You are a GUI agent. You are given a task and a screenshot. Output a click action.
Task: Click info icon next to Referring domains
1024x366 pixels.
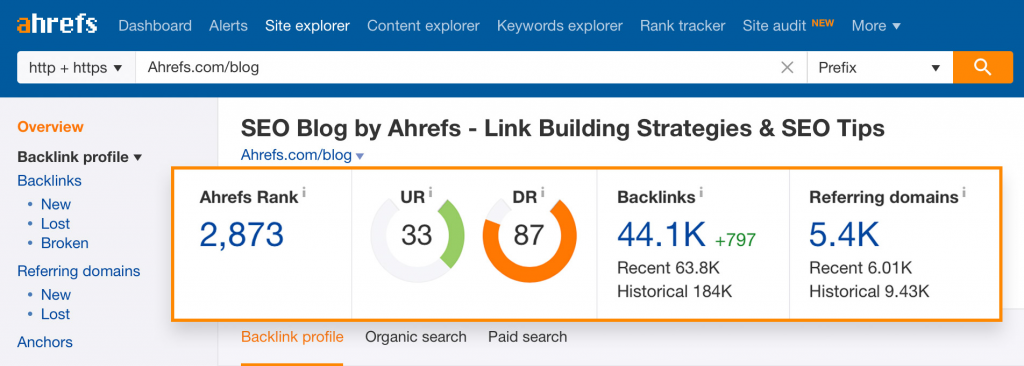point(964,193)
